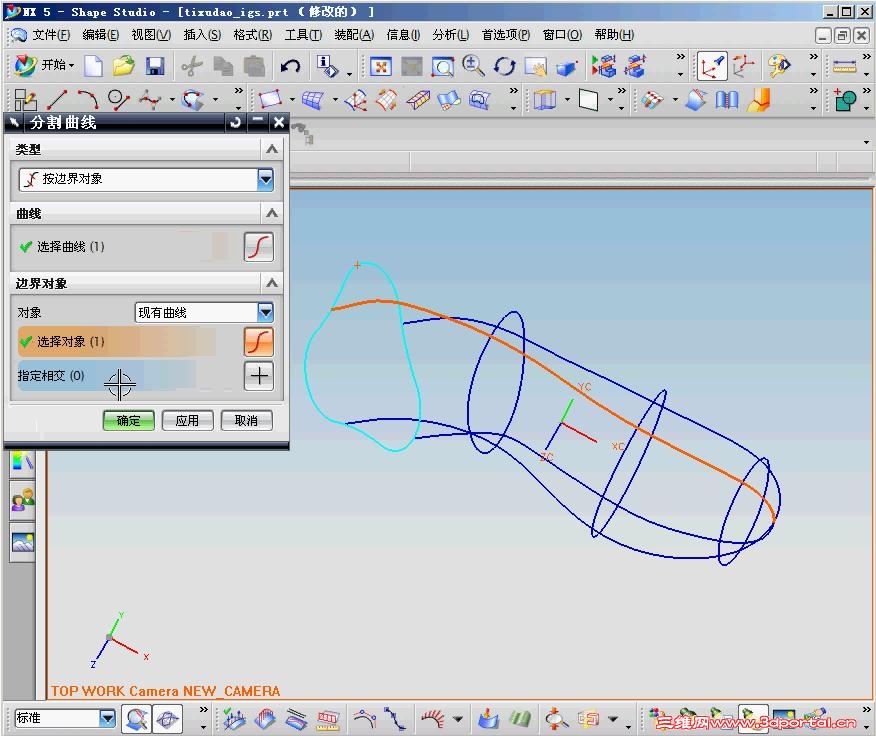
Task: Open the object dropdown Existing Curve
Action: 265,312
